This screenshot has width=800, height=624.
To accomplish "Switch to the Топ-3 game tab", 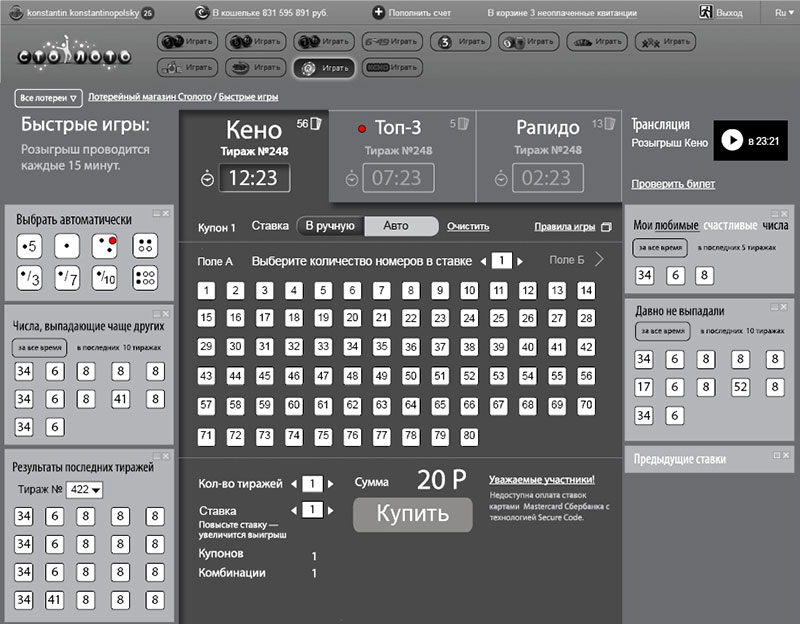I will pos(401,128).
